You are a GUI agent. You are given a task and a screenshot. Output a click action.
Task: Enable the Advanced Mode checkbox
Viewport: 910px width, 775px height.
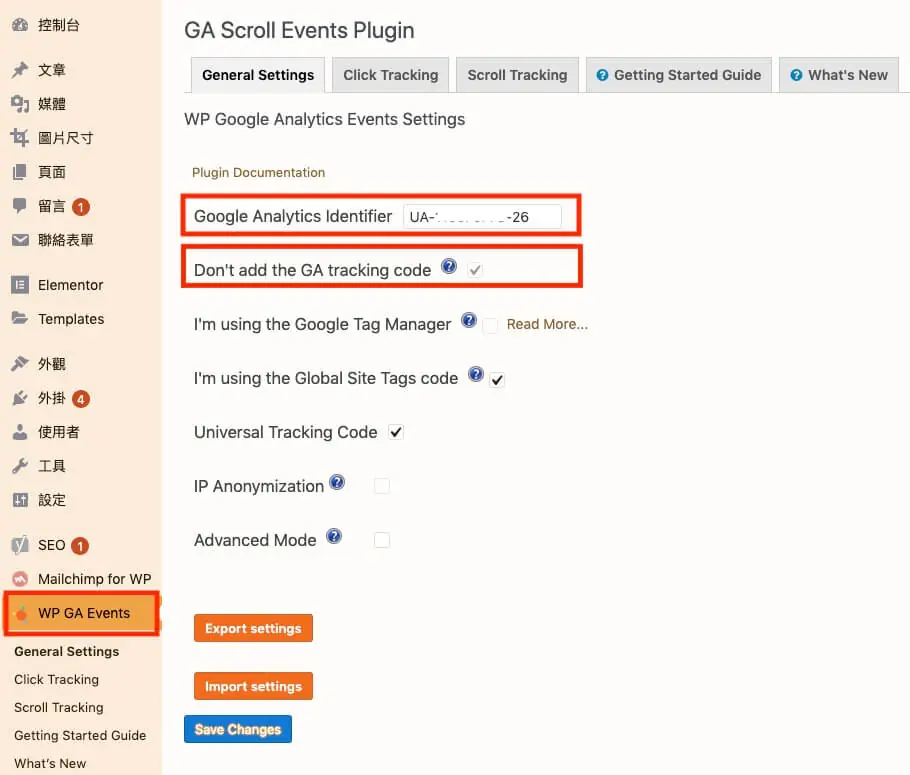pos(382,540)
